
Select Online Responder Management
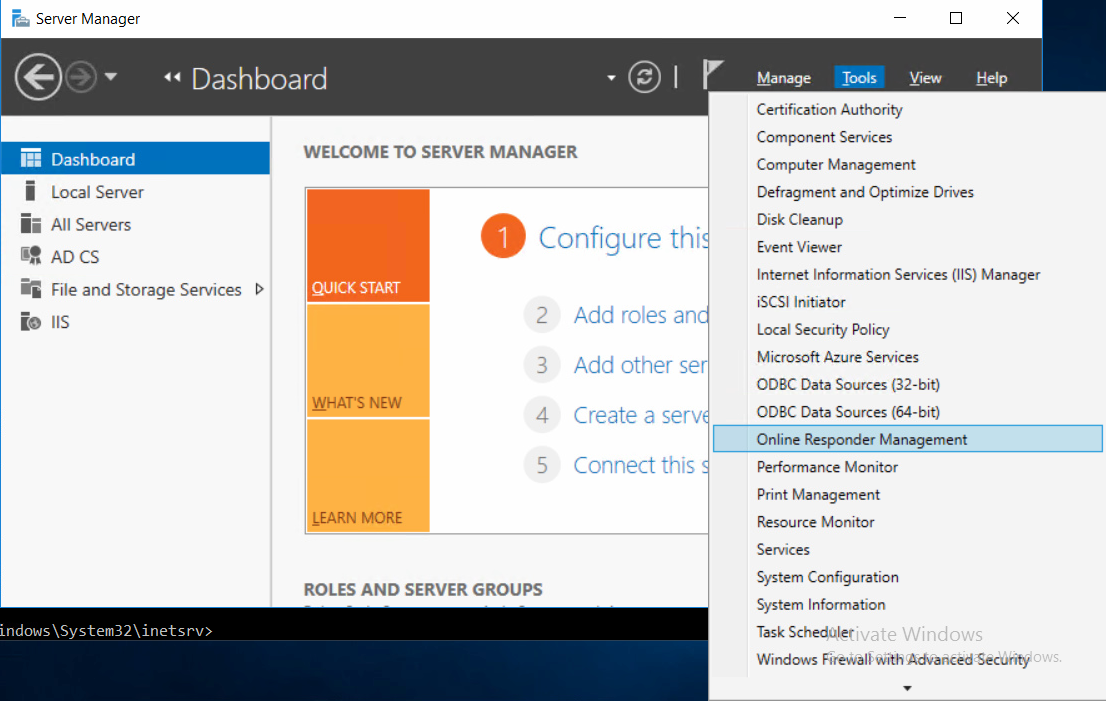click(908, 439)
